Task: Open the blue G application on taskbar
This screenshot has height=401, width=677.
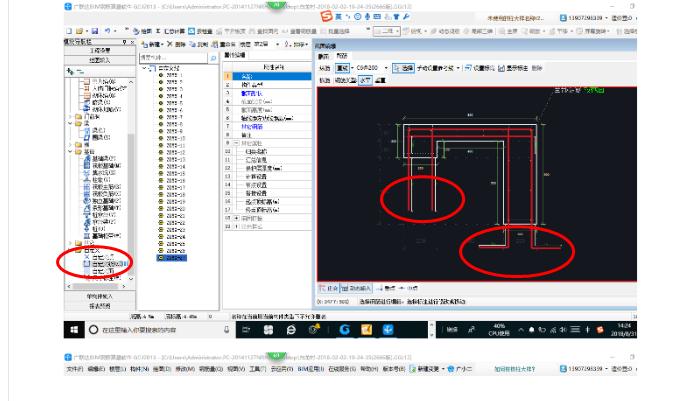Action: click(344, 330)
